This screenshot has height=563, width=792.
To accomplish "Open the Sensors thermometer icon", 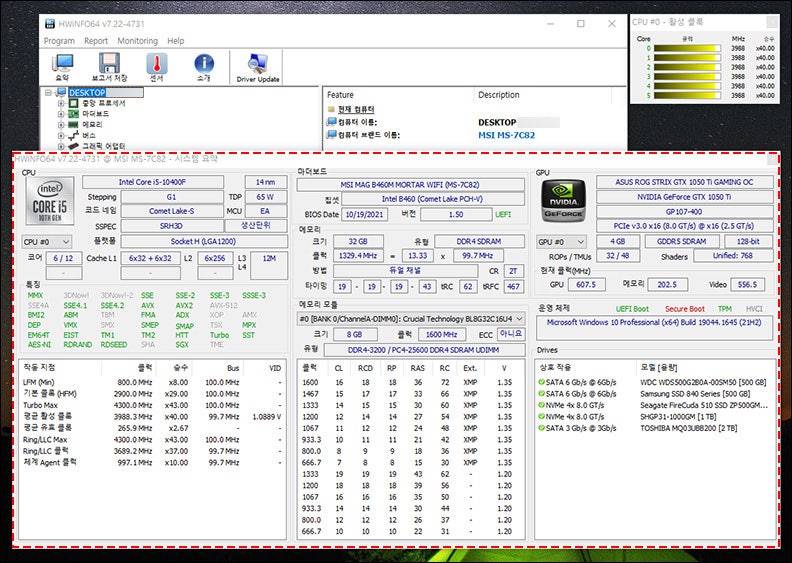I will pos(156,67).
